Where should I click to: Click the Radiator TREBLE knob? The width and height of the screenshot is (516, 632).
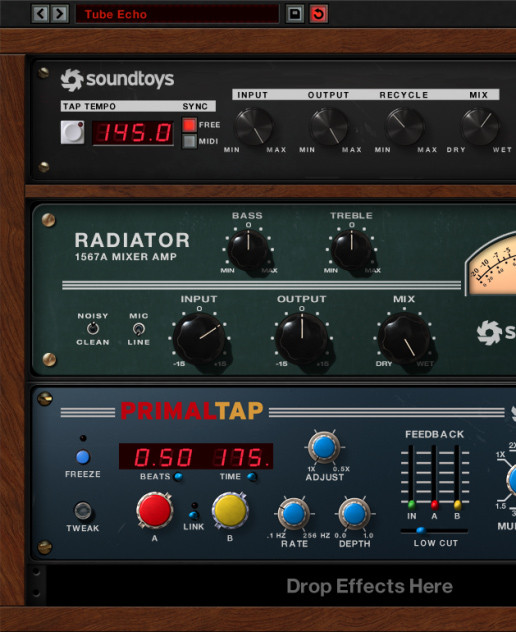tap(352, 249)
